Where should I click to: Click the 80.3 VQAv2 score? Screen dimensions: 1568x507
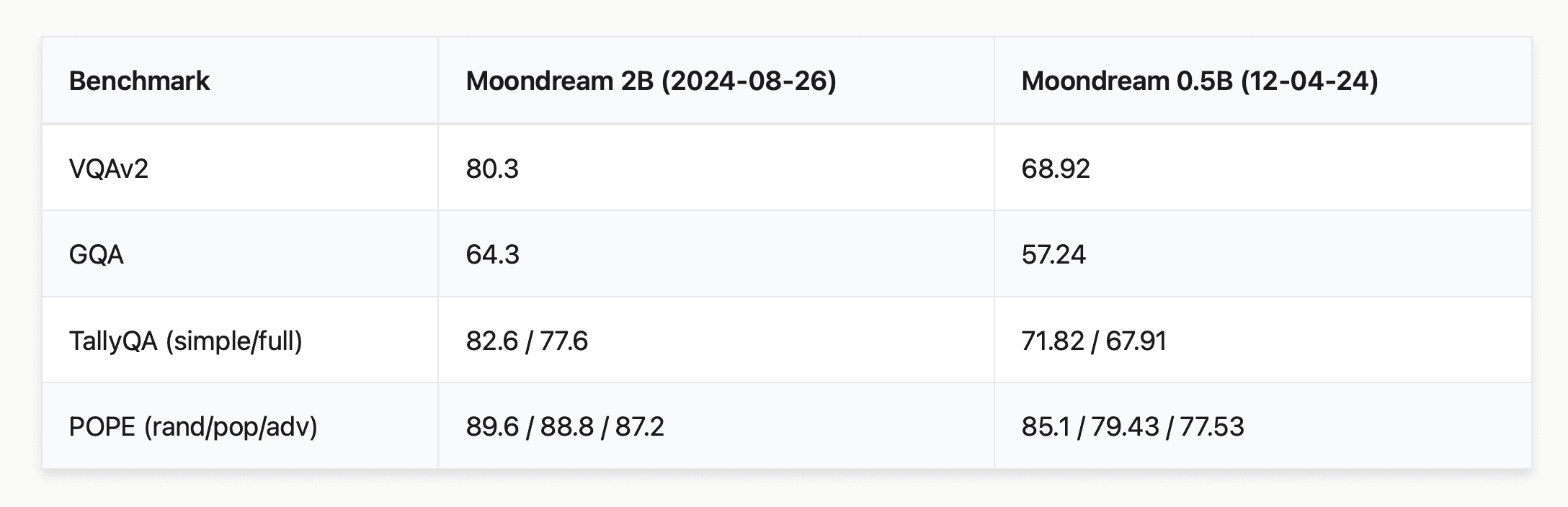coord(492,169)
